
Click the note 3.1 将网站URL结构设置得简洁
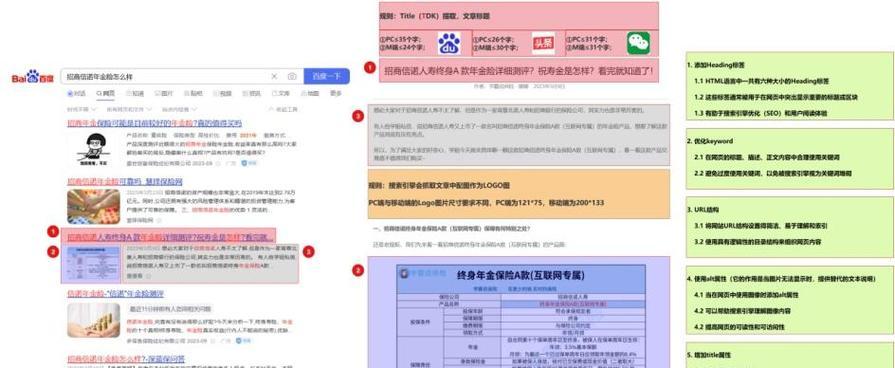click(x=761, y=226)
